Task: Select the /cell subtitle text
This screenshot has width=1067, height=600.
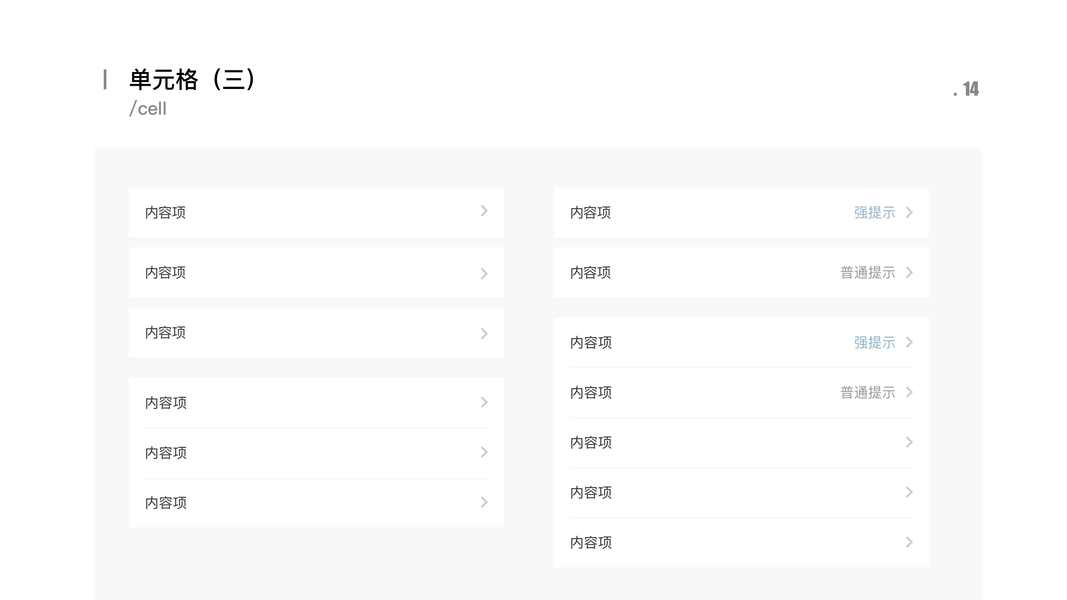Action: click(x=149, y=108)
